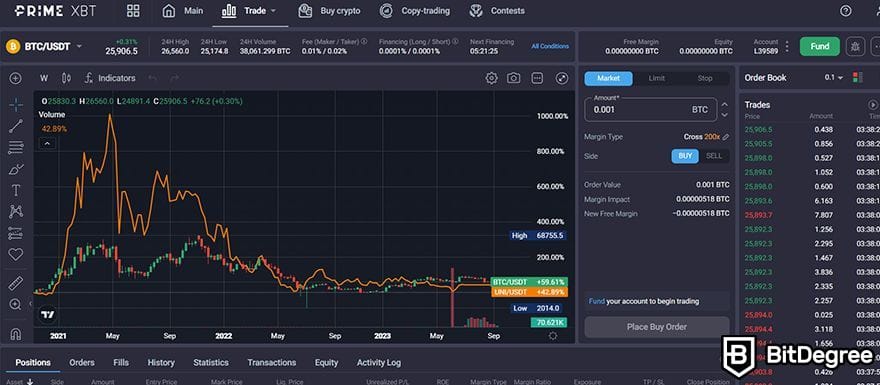Select the ruler measure tool
The height and width of the screenshot is (385, 880).
[x=16, y=283]
